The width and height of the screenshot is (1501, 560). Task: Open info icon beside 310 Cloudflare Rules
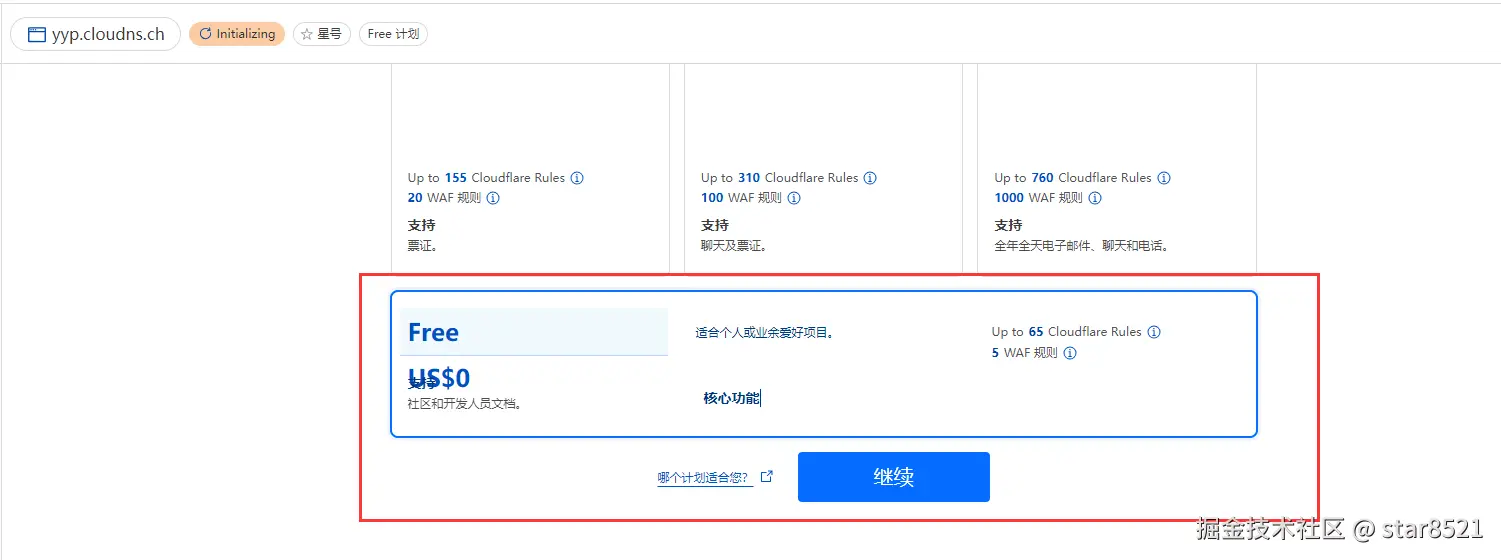click(x=870, y=178)
